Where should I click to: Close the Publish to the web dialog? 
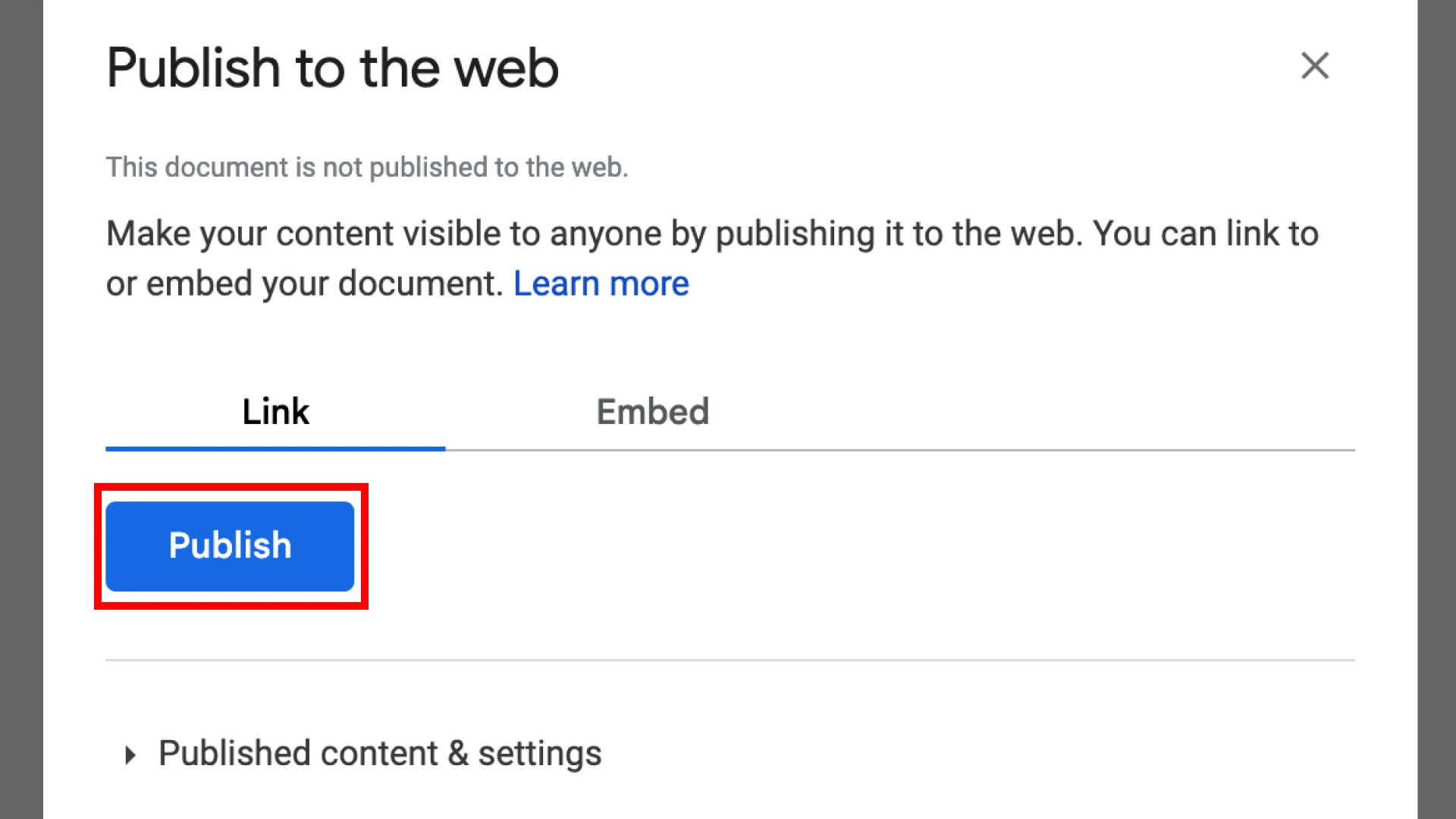tap(1314, 65)
